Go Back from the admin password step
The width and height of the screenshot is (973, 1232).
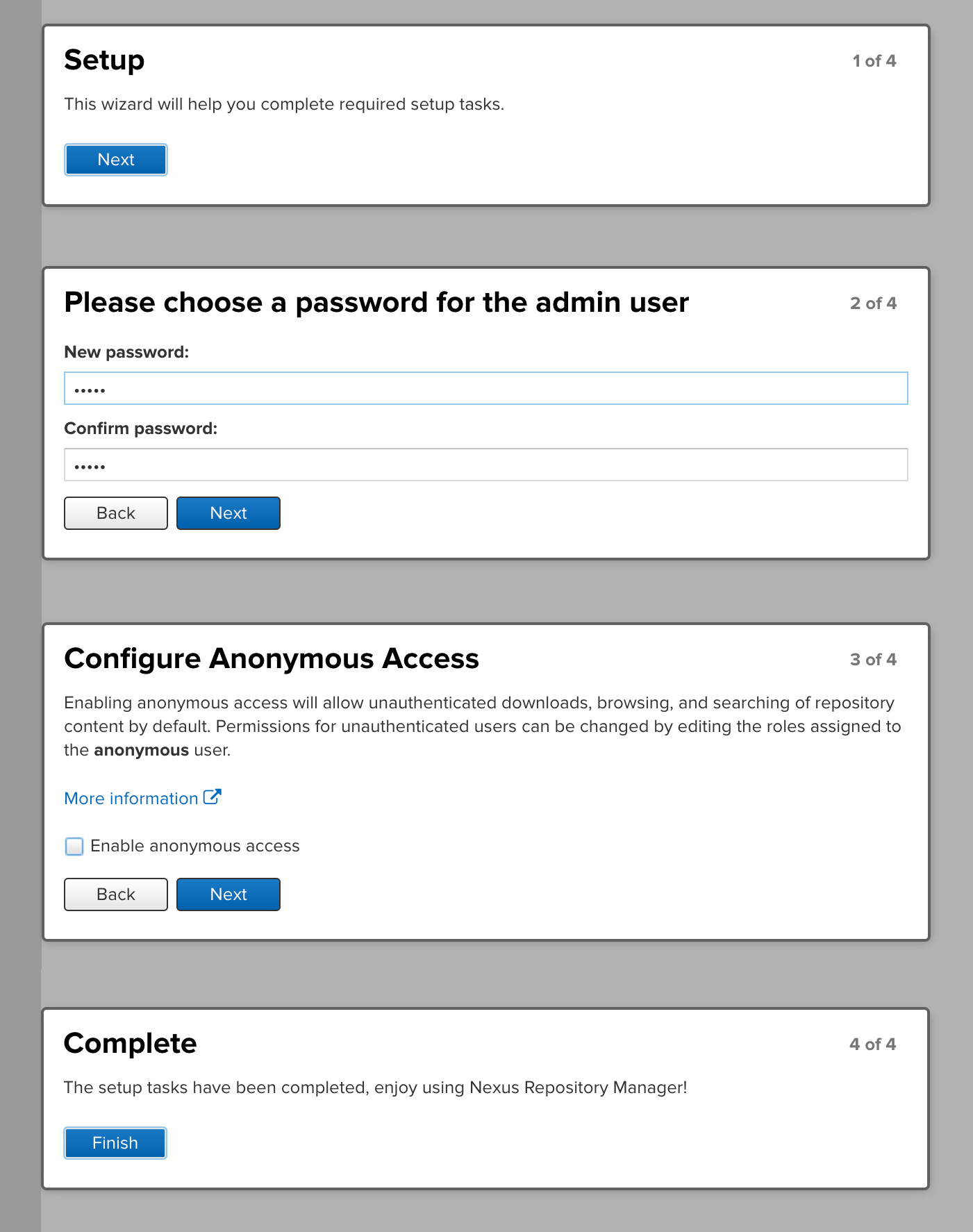tap(116, 513)
